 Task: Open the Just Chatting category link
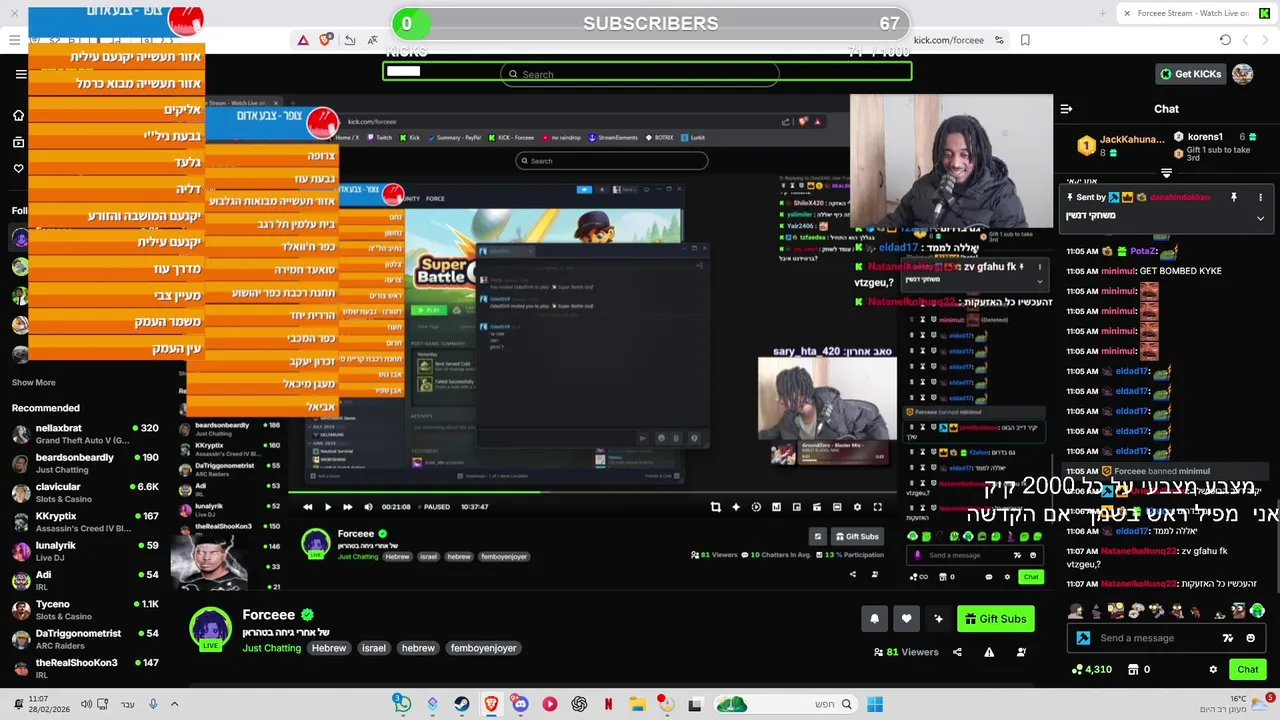tap(271, 648)
